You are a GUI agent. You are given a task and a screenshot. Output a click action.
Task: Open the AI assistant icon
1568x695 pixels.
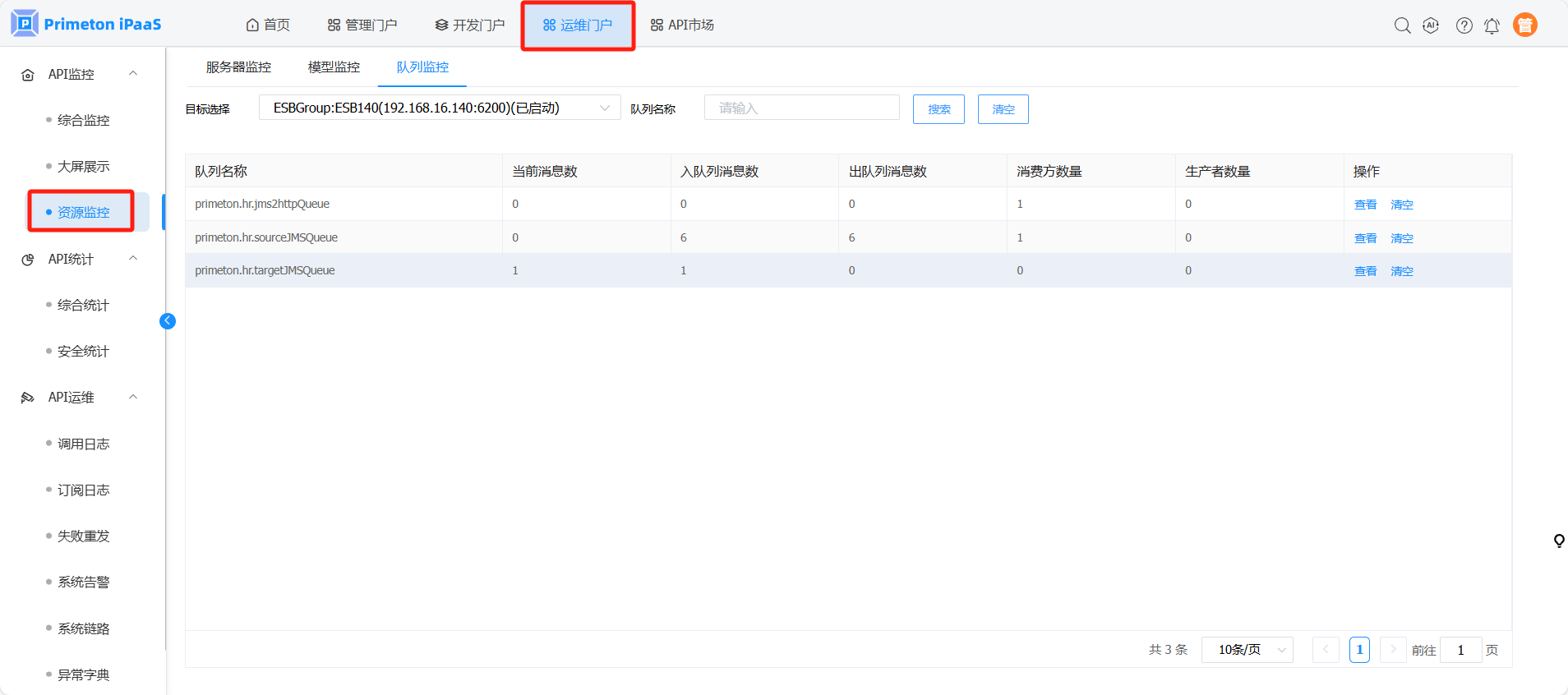(x=1431, y=25)
